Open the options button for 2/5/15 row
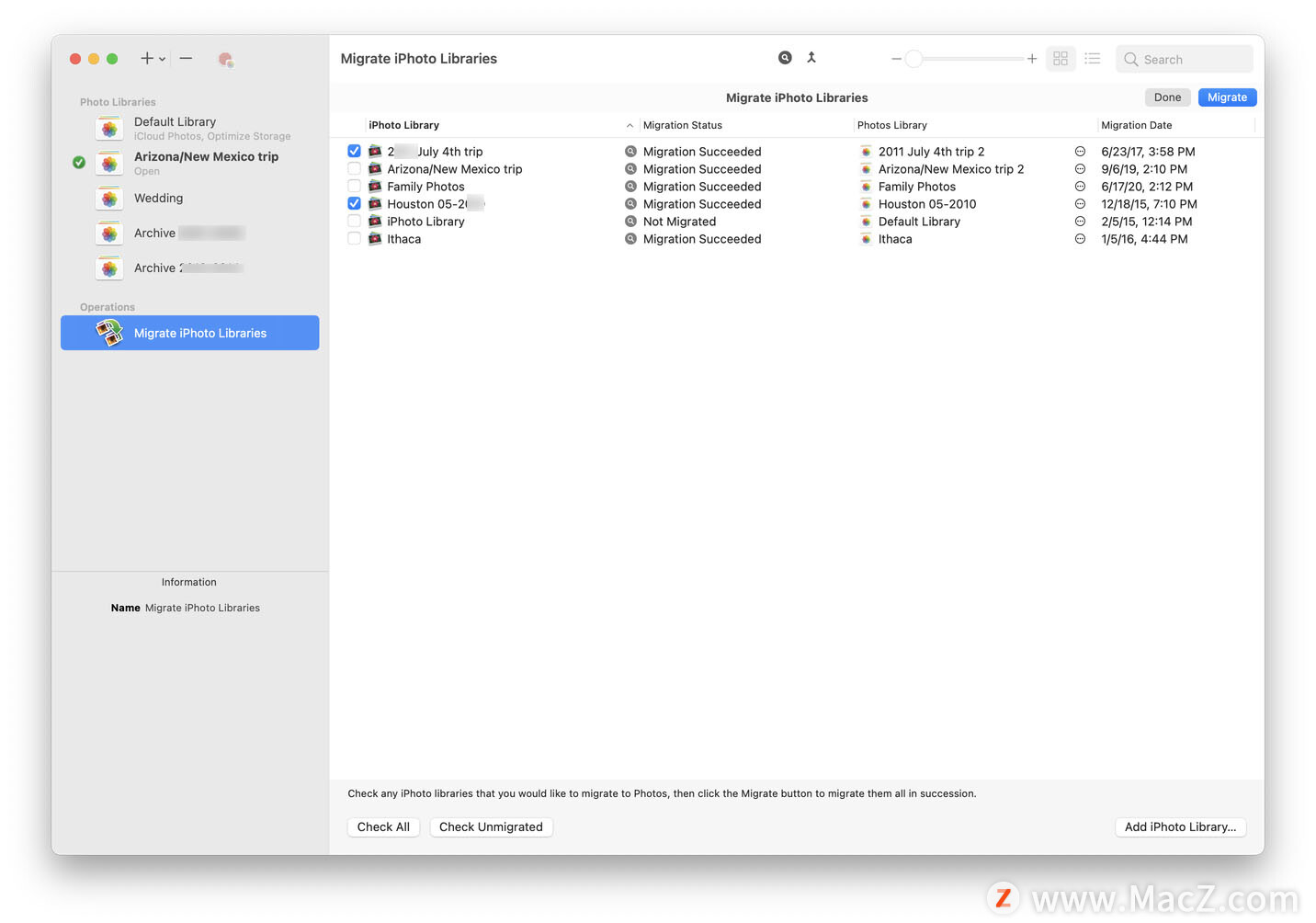 tap(1080, 222)
